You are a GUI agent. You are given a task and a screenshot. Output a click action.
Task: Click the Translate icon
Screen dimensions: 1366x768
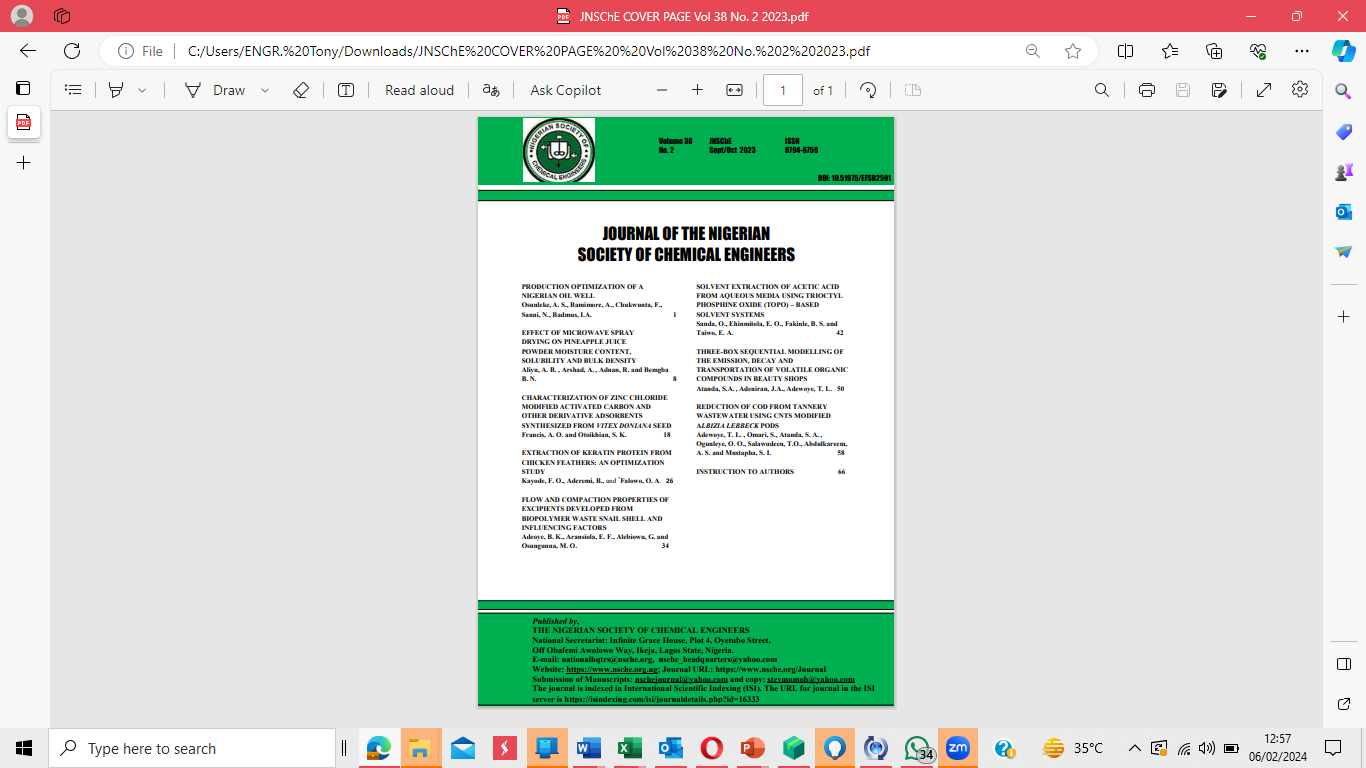(491, 90)
